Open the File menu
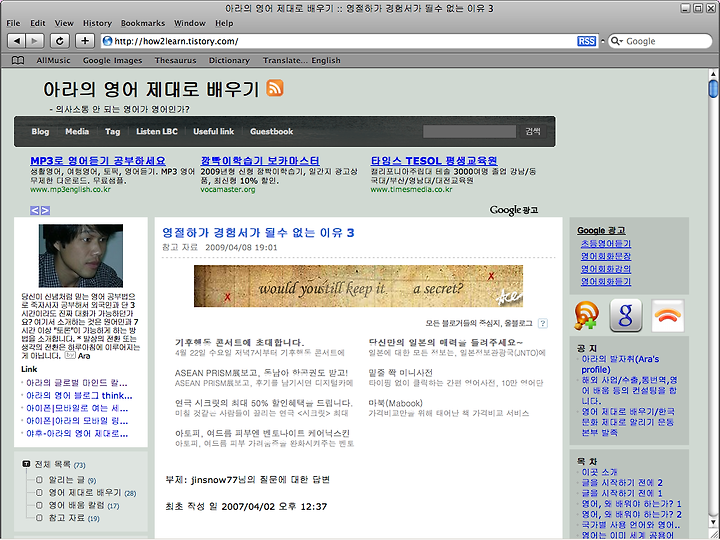This screenshot has width=720, height=540. [13, 23]
